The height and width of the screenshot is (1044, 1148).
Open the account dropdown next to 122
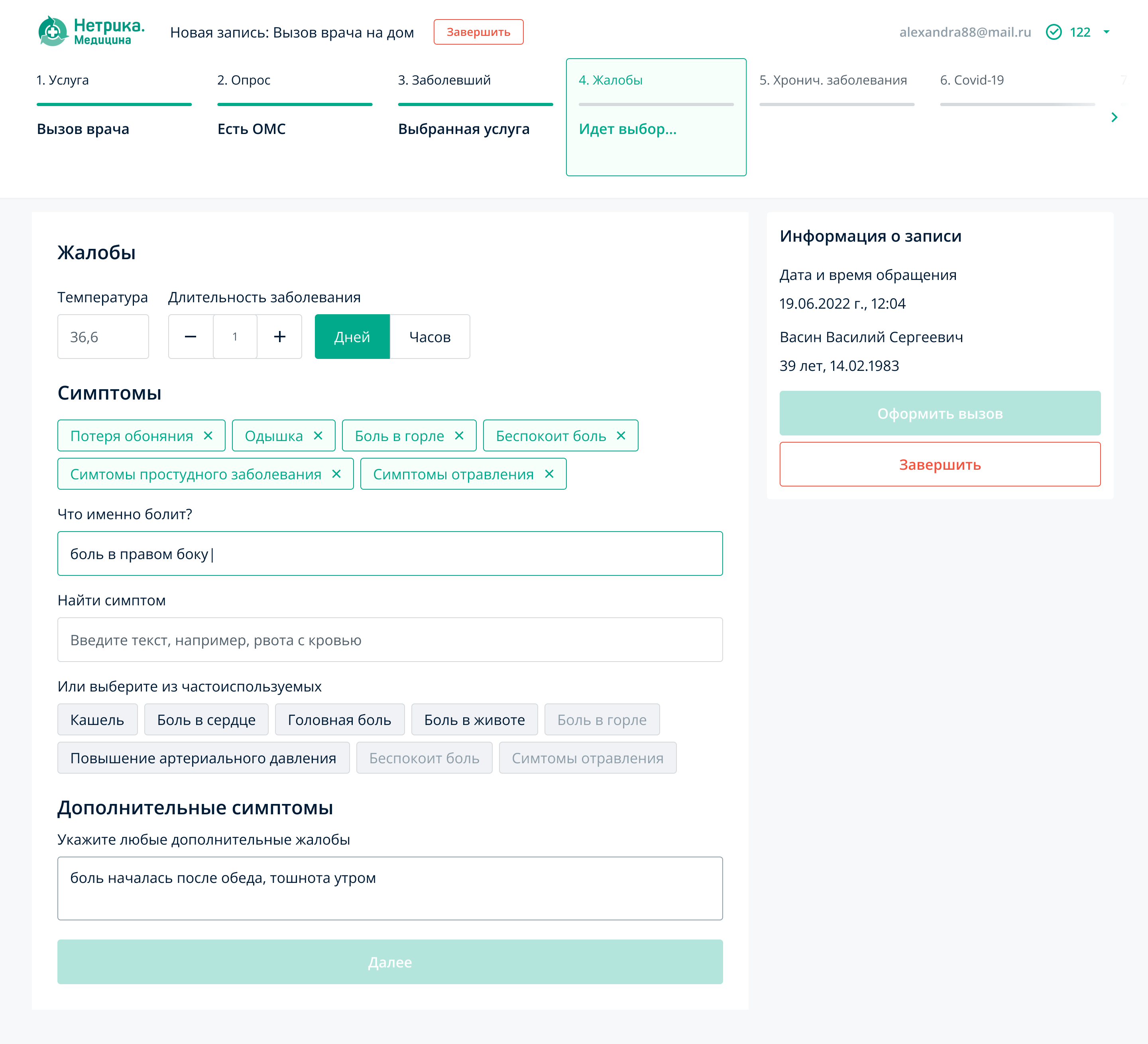pyautogui.click(x=1107, y=32)
